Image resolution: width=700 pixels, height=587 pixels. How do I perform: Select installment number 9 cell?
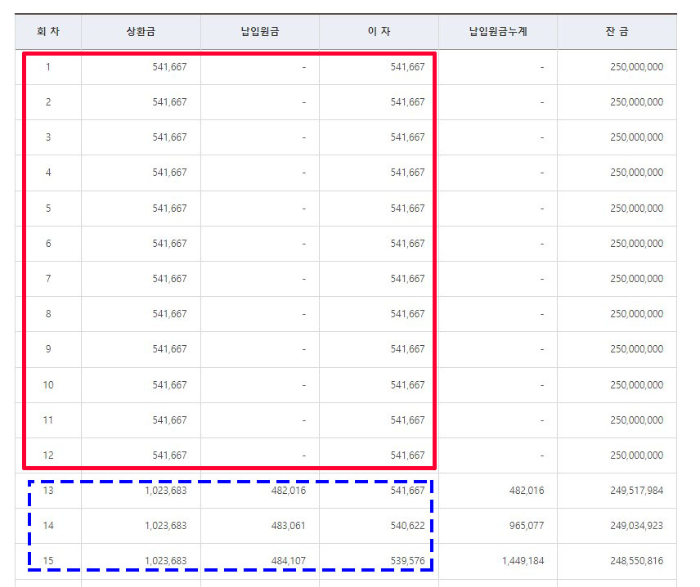pyautogui.click(x=48, y=349)
